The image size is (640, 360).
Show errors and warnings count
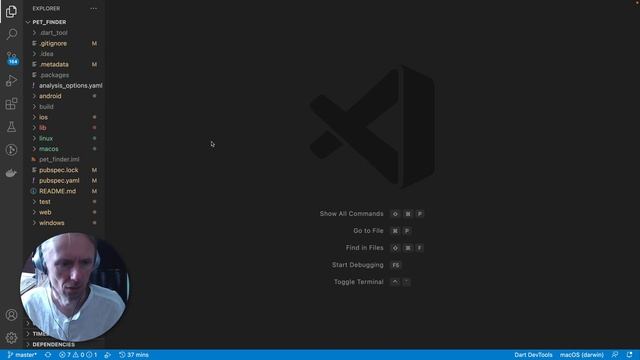78,355
